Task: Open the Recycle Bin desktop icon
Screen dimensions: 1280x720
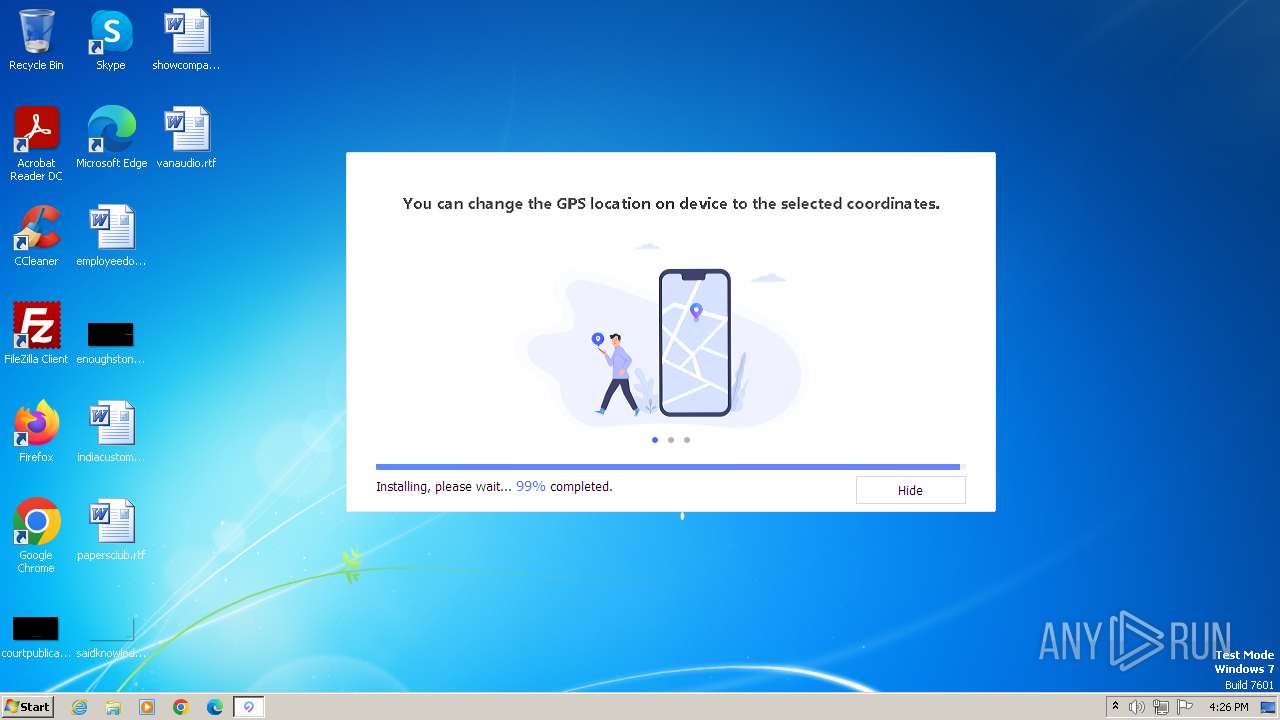Action: [x=36, y=40]
